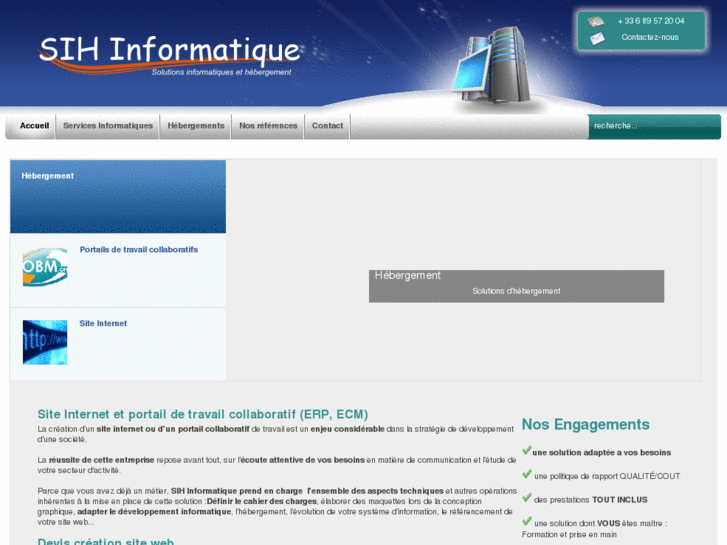Click the phone book icon in contact box

pos(596,21)
